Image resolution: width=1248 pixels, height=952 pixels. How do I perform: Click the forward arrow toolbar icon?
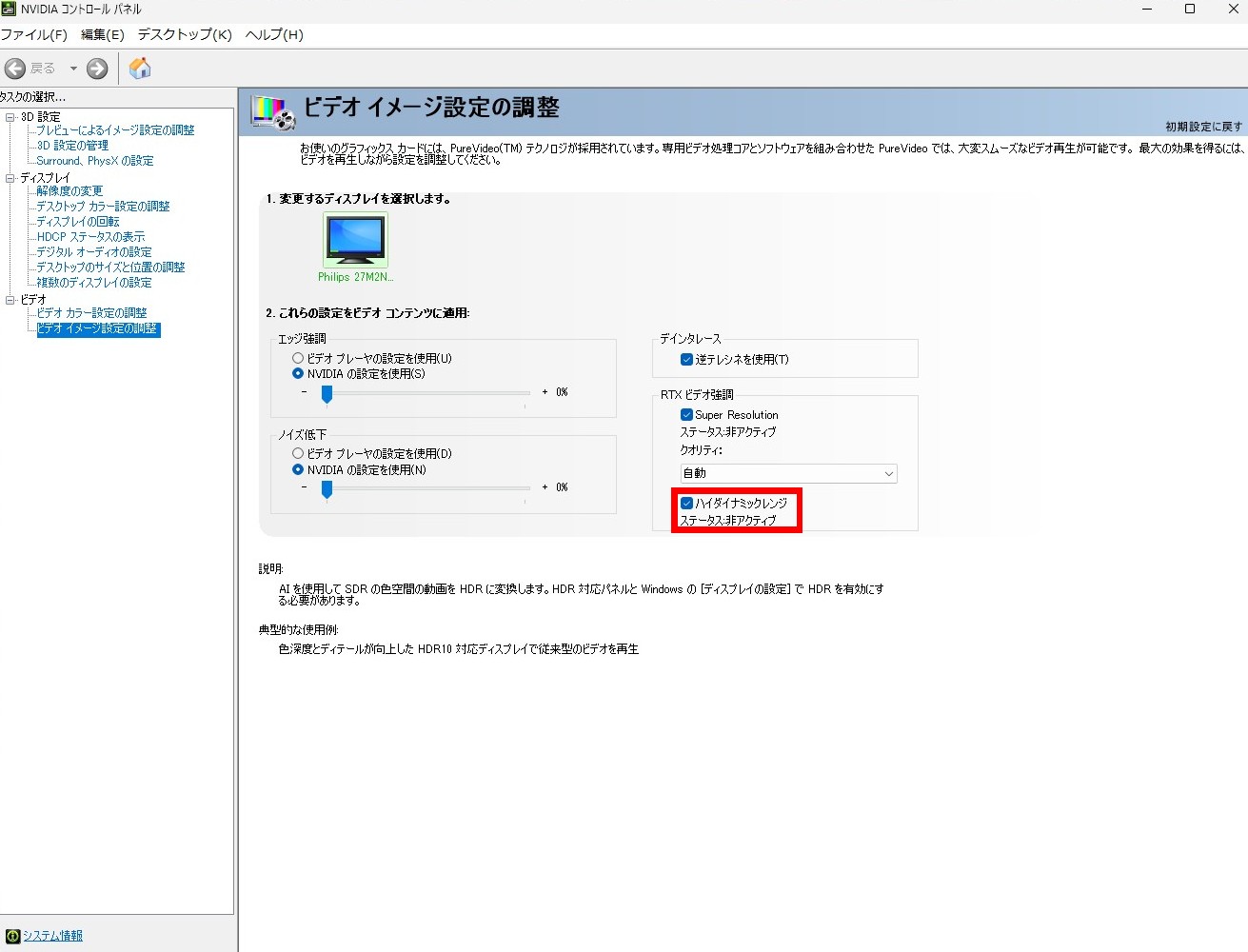point(97,69)
